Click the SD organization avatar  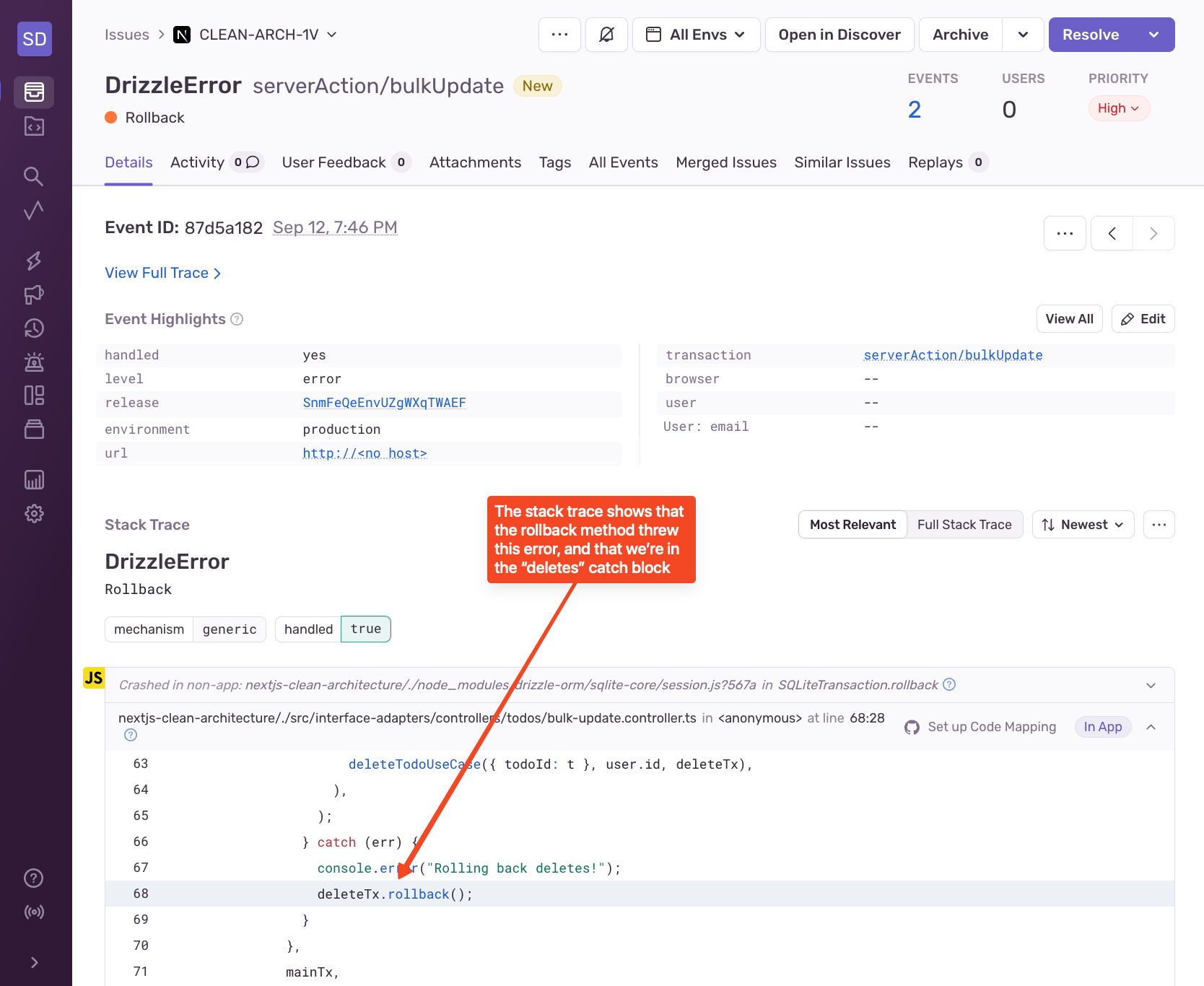pyautogui.click(x=35, y=39)
